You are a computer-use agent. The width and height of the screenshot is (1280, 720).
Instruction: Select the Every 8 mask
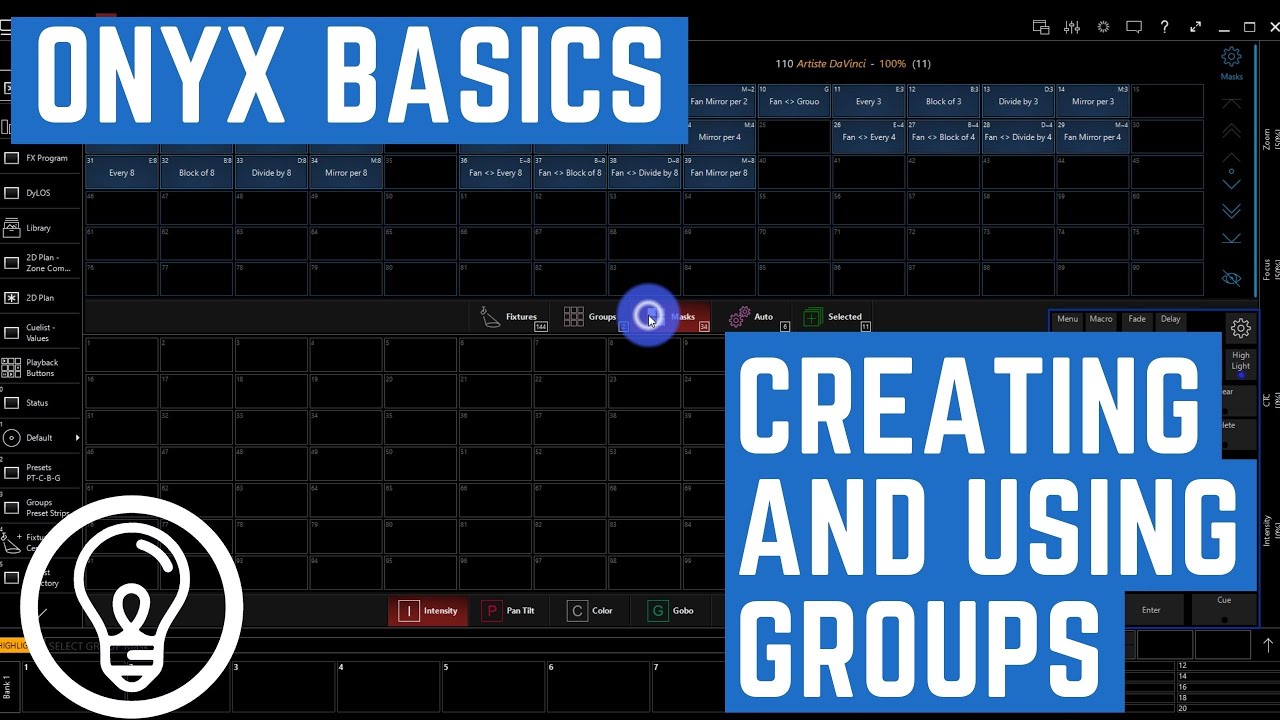121,172
